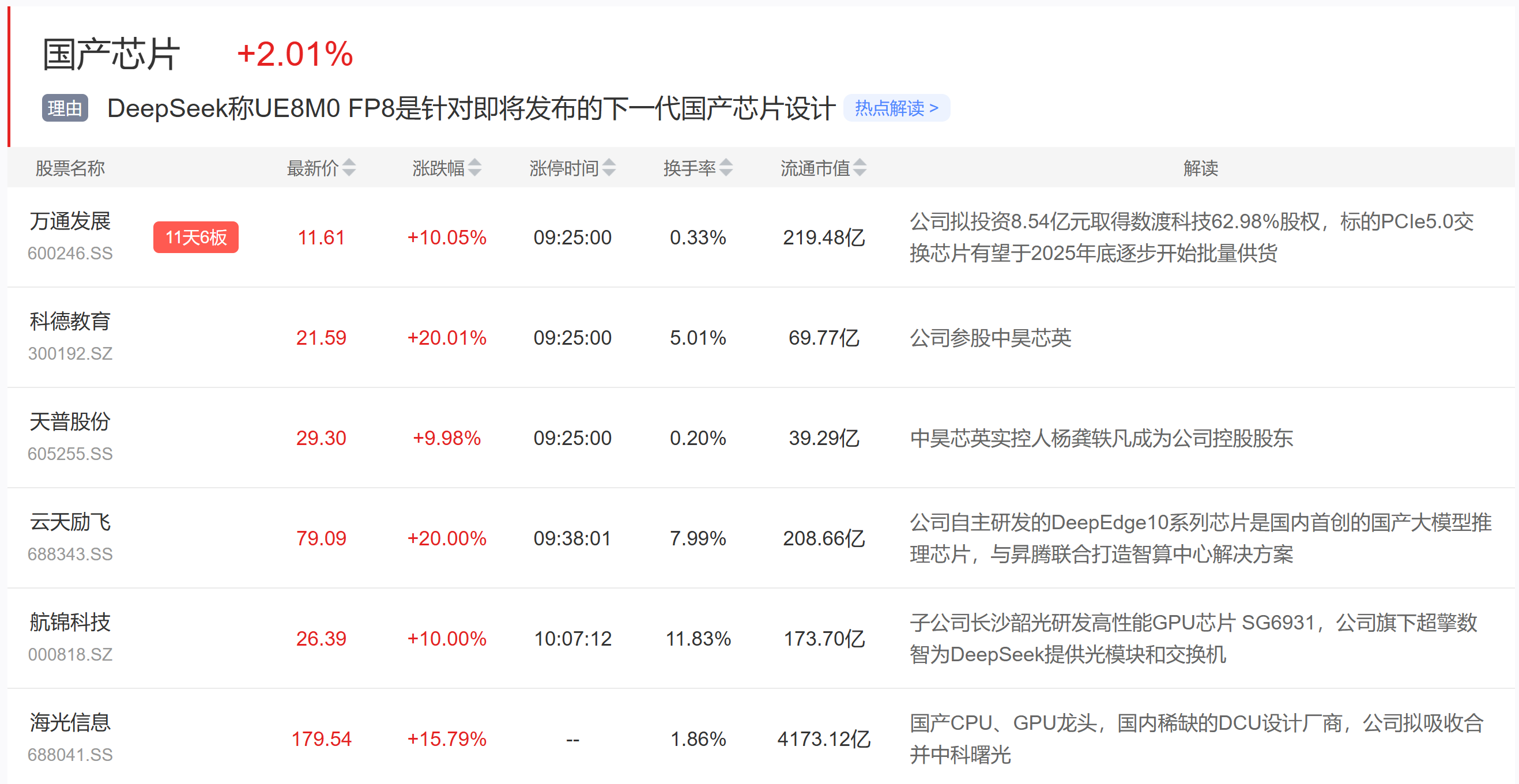This screenshot has height=784, width=1519.
Task: Select stock code 300192.SZ
Action: click(70, 354)
